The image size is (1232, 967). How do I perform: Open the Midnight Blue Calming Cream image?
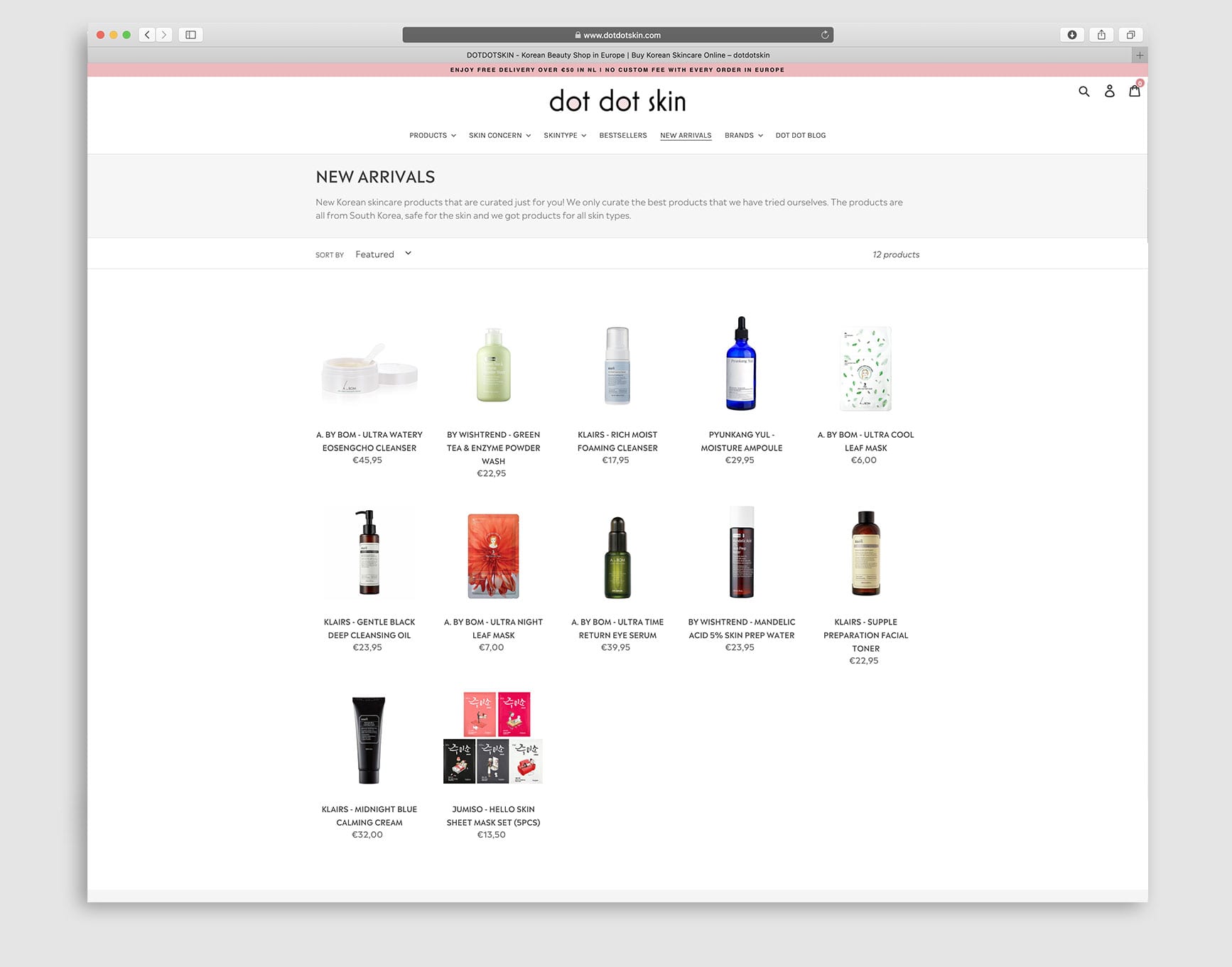click(369, 740)
